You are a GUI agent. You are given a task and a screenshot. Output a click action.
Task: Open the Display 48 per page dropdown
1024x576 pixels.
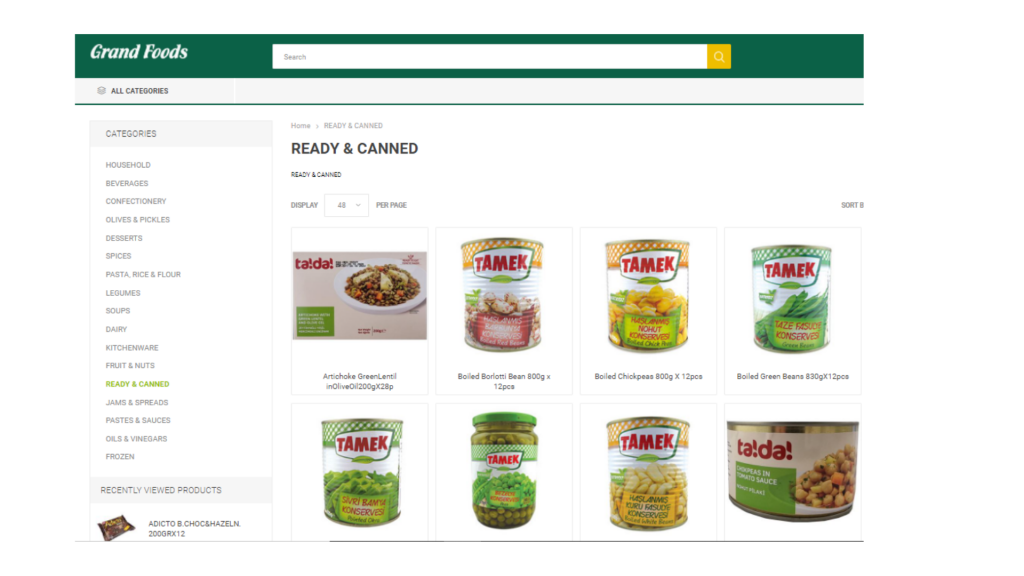(x=346, y=205)
